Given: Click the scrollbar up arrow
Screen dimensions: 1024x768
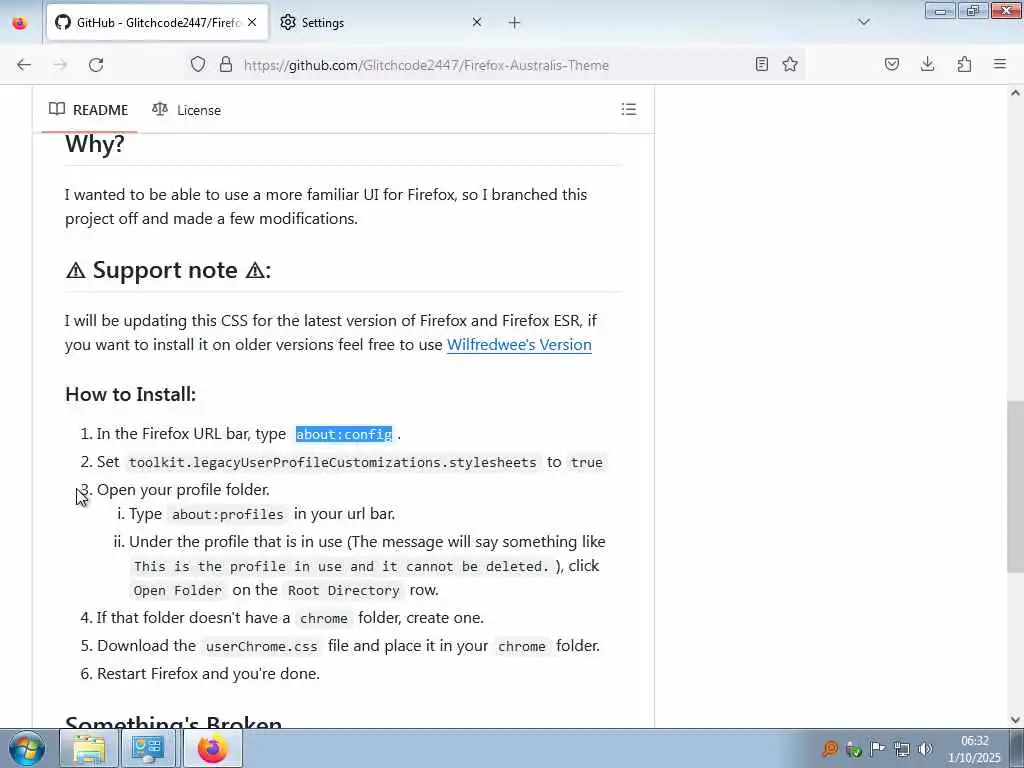Looking at the screenshot, I should point(1015,93).
